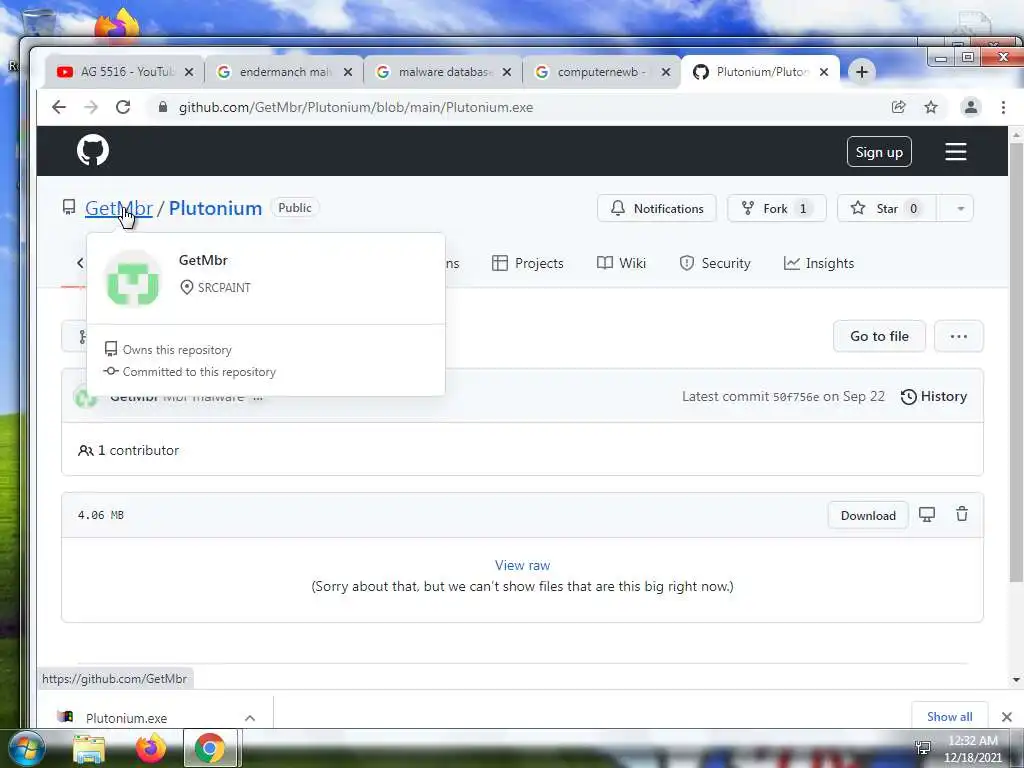The height and width of the screenshot is (768, 1024).
Task: Click the Notifications button
Action: pyautogui.click(x=656, y=208)
